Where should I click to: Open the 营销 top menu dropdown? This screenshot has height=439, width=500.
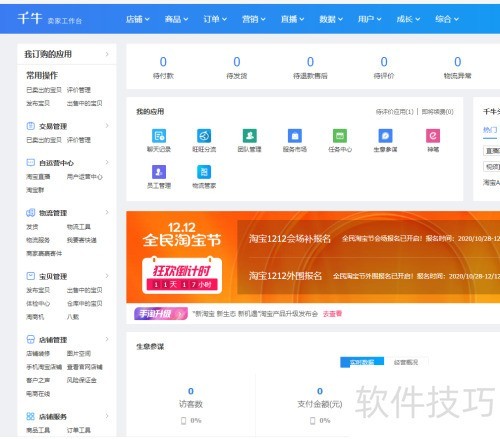254,19
